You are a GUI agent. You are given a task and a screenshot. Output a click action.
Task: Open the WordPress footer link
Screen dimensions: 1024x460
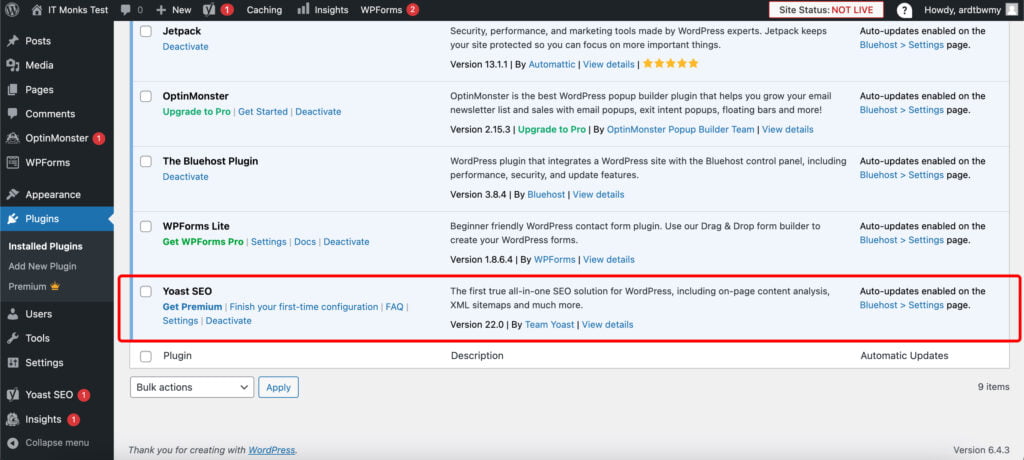tap(272, 450)
